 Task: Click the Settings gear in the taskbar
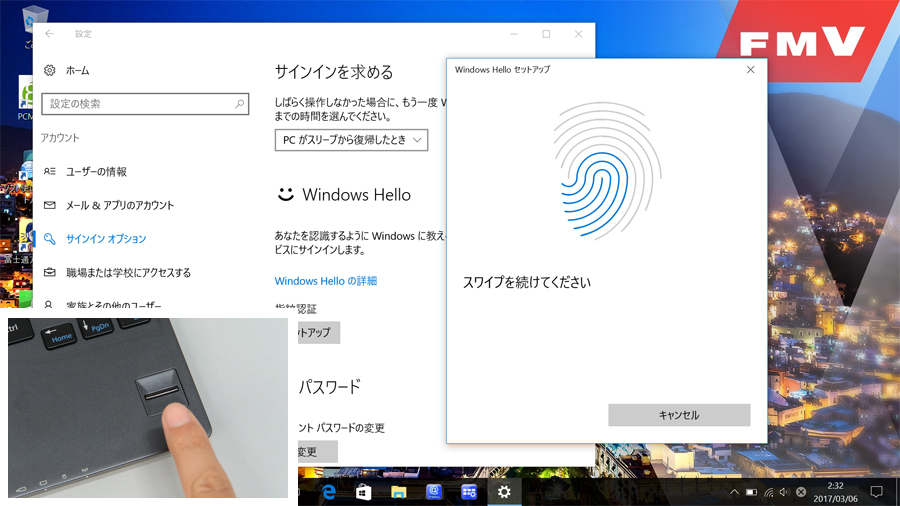pos(504,491)
